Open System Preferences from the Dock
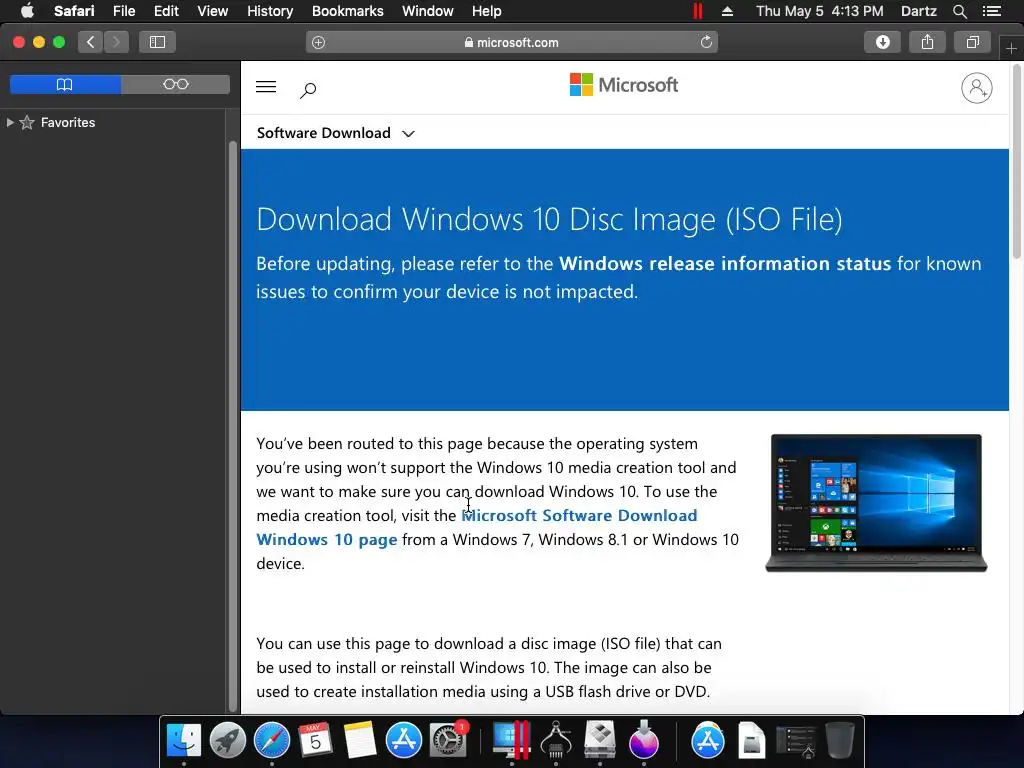This screenshot has width=1024, height=768. tap(447, 740)
